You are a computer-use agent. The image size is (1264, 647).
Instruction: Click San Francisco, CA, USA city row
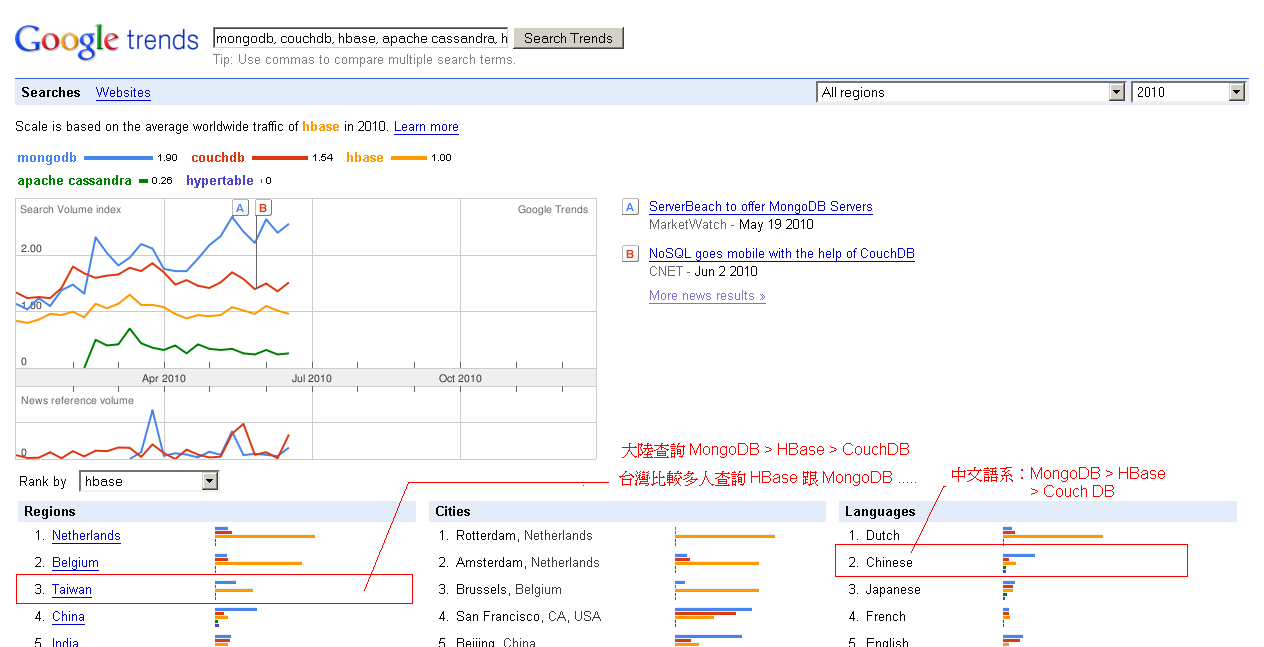(x=528, y=617)
